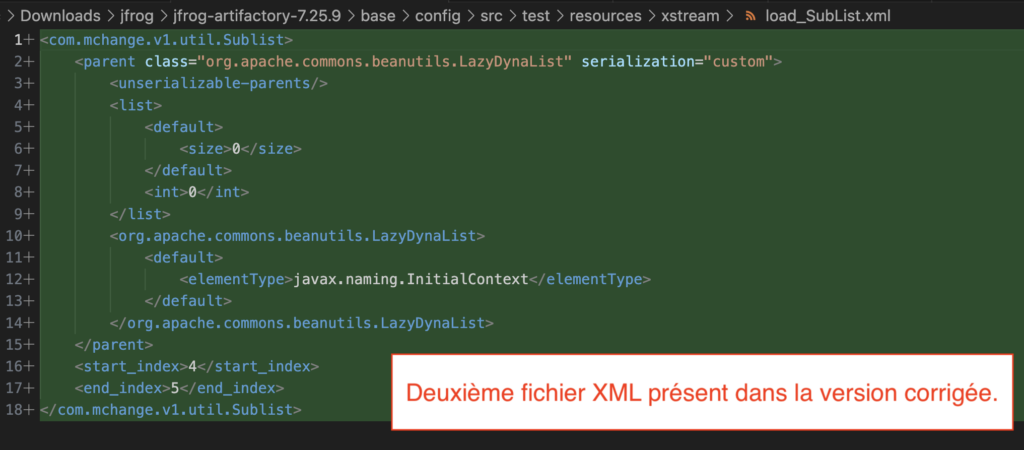Image resolution: width=1024 pixels, height=450 pixels.
Task: Select the xstream breadcrumb folder
Action: (690, 16)
